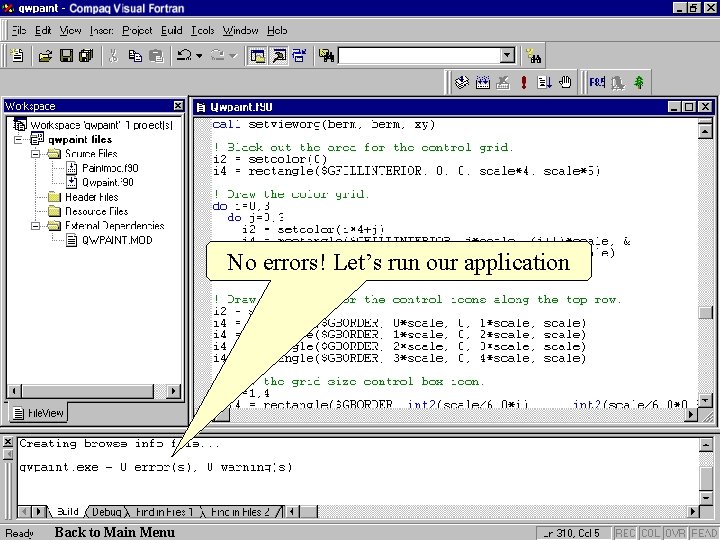Switch to Find in Files 1 tab
Viewport: 720px width, 540px height.
pyautogui.click(x=164, y=512)
